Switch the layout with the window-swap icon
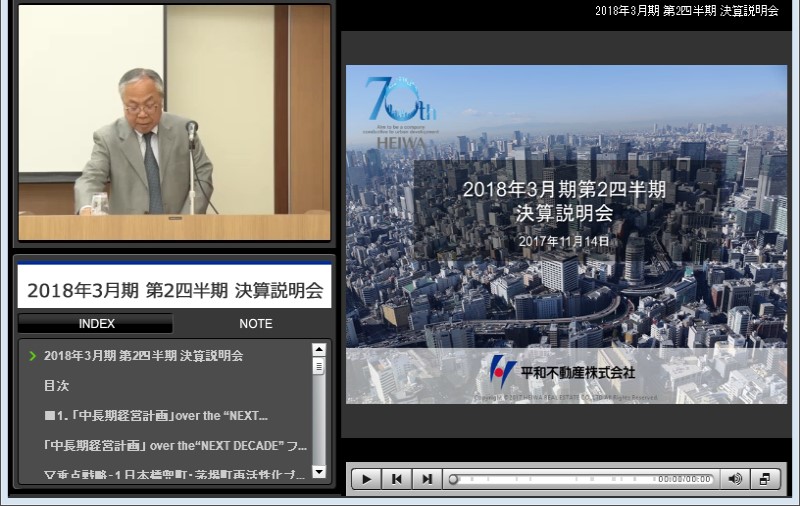800x506 pixels. coord(765,479)
